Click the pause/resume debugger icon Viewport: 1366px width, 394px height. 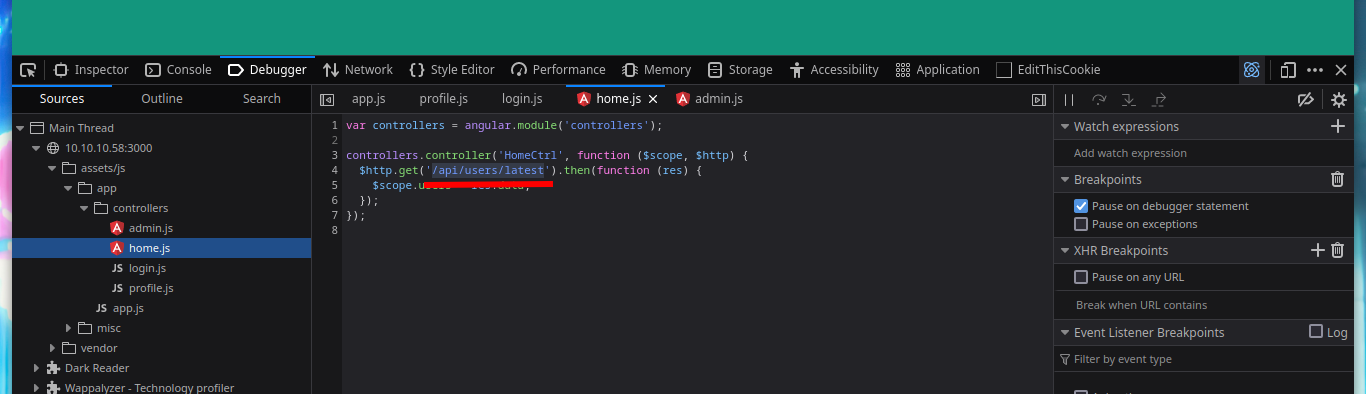click(x=1069, y=99)
